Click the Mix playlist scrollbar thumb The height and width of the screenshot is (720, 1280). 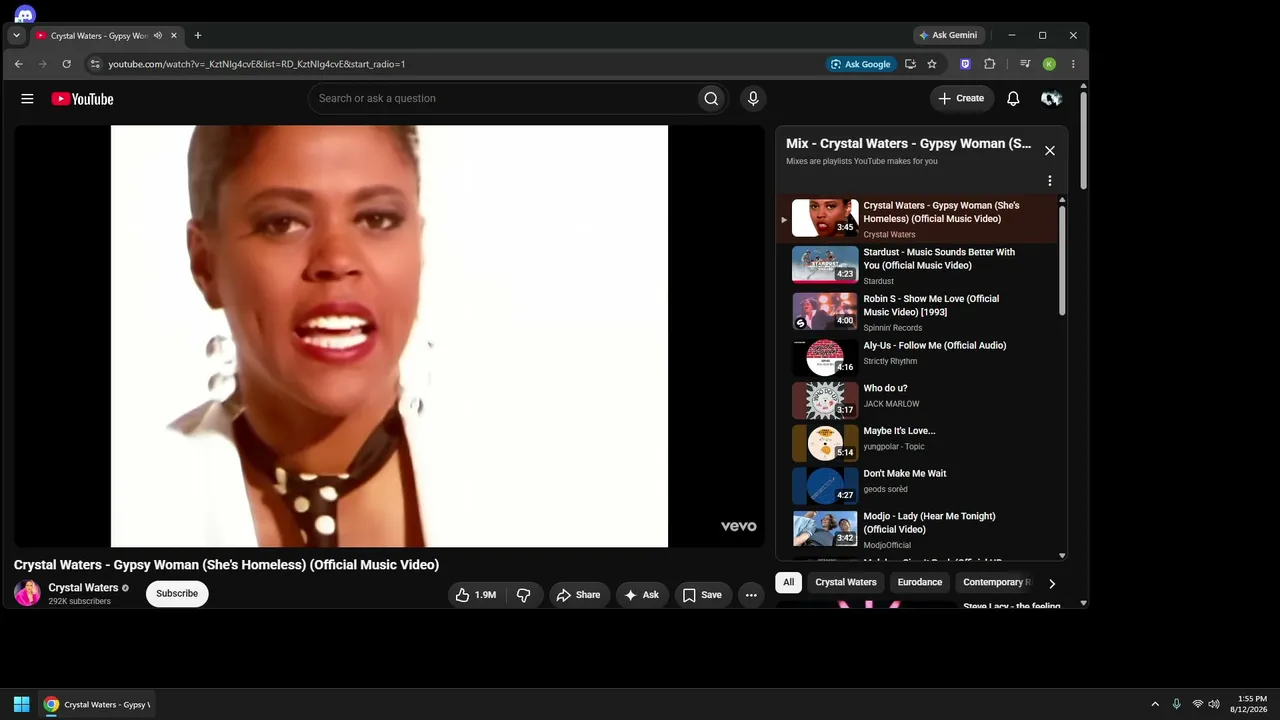(1061, 261)
